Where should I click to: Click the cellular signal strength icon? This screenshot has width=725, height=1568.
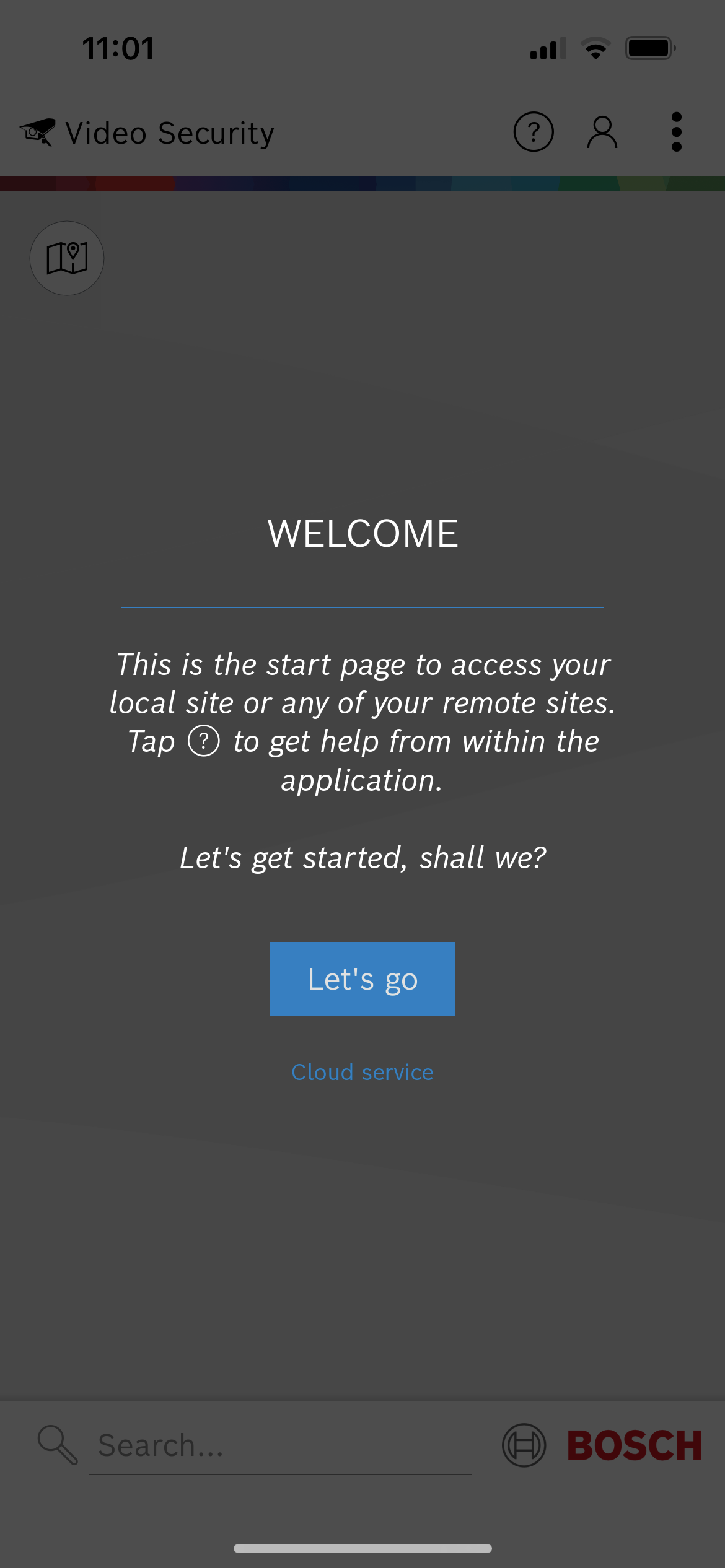(548, 48)
